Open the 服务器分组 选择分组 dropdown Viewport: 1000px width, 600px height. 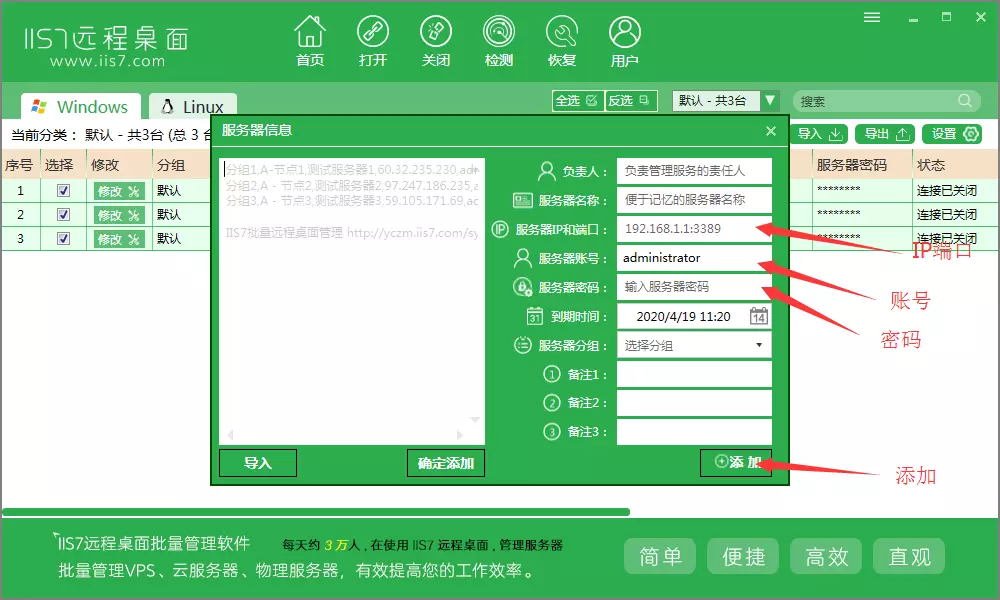(x=694, y=346)
